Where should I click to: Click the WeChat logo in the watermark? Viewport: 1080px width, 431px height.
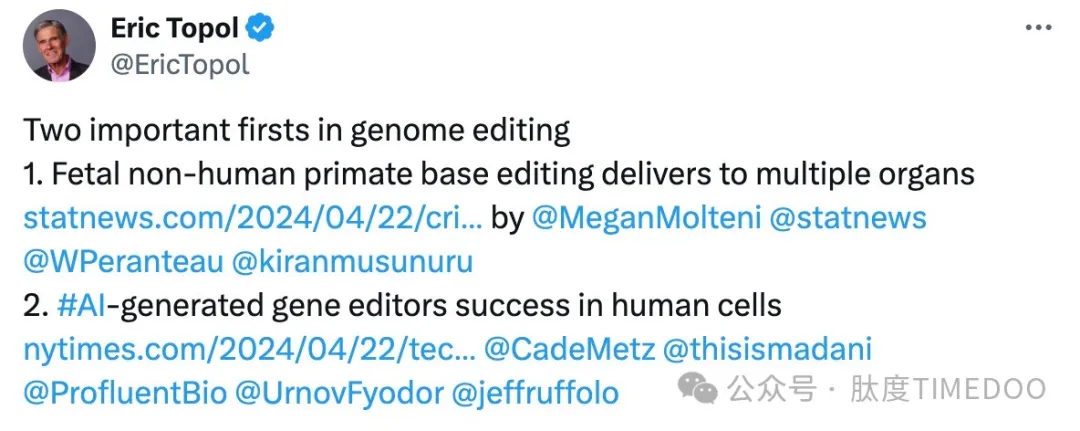tap(699, 389)
